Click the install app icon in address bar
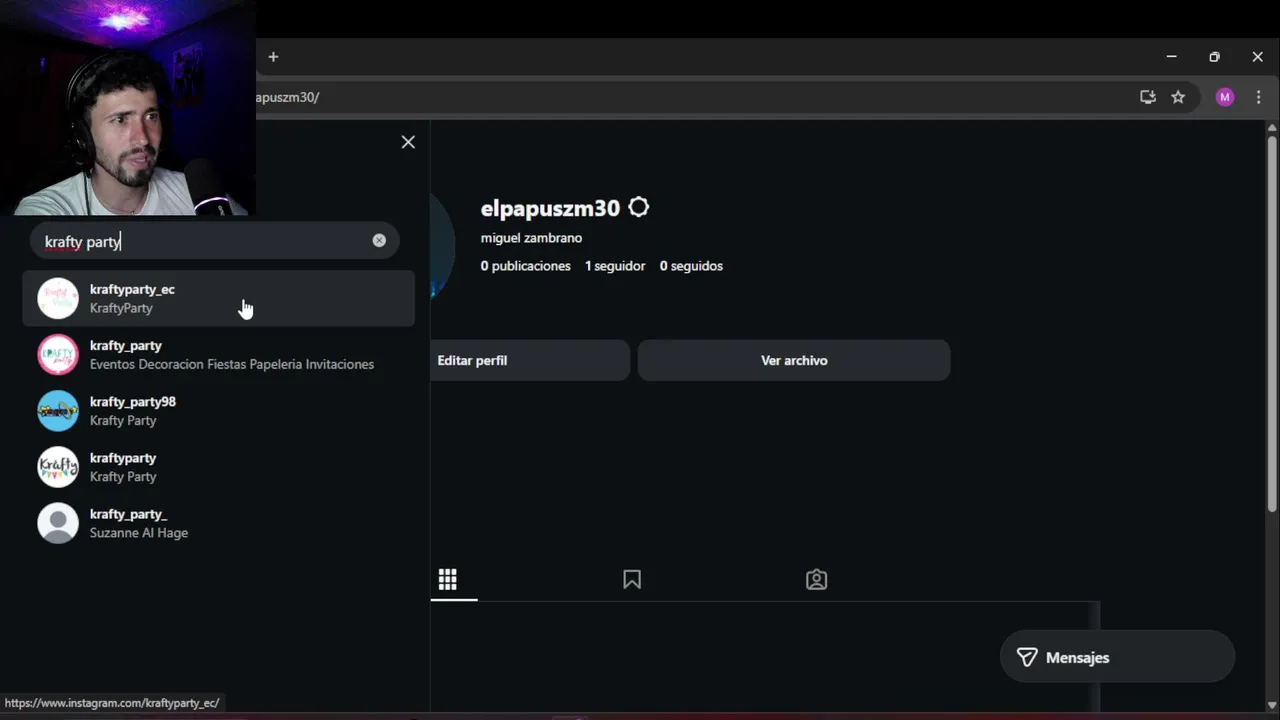 [1147, 97]
